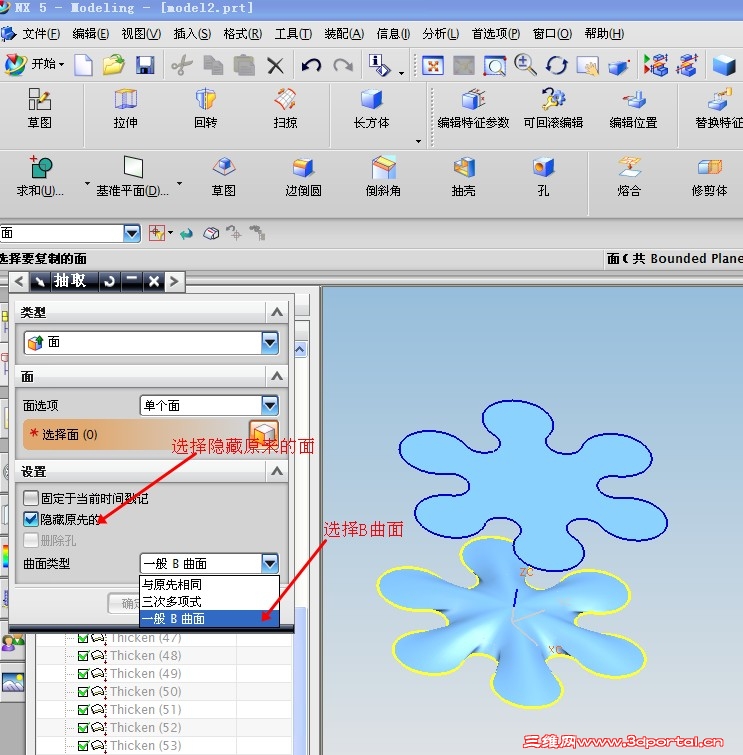The height and width of the screenshot is (755, 743).
Task: Create a 长方体 block
Action: (371, 109)
